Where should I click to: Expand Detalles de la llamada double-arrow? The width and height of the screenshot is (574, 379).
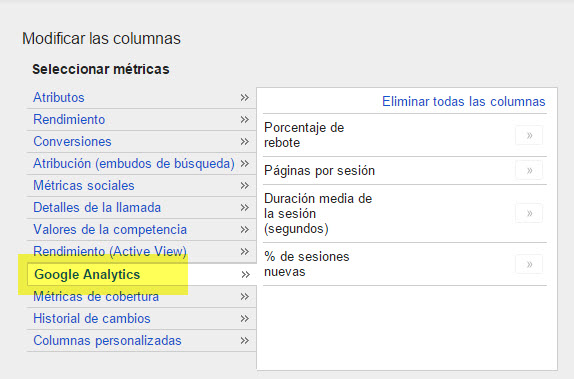245,208
